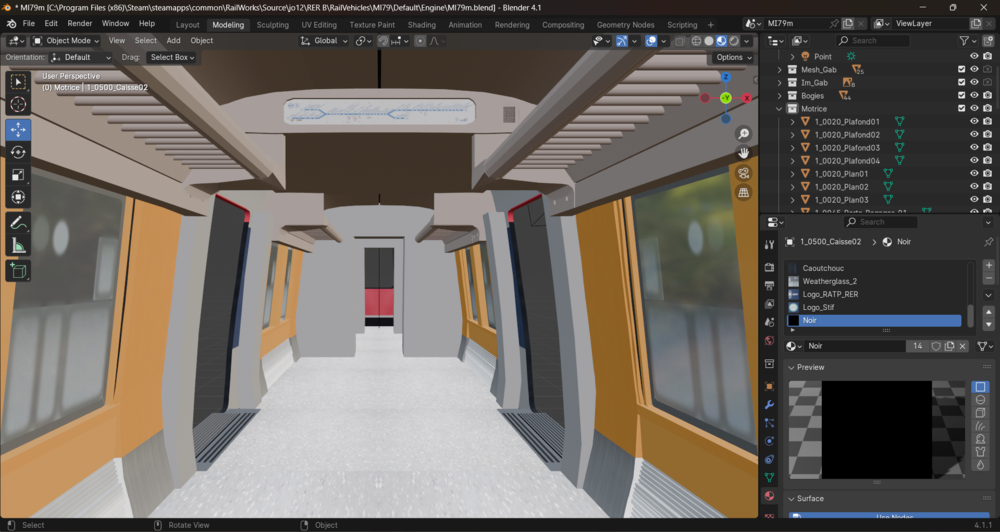The height and width of the screenshot is (532, 1000).
Task: Open the Render properties tab
Action: coord(770,267)
